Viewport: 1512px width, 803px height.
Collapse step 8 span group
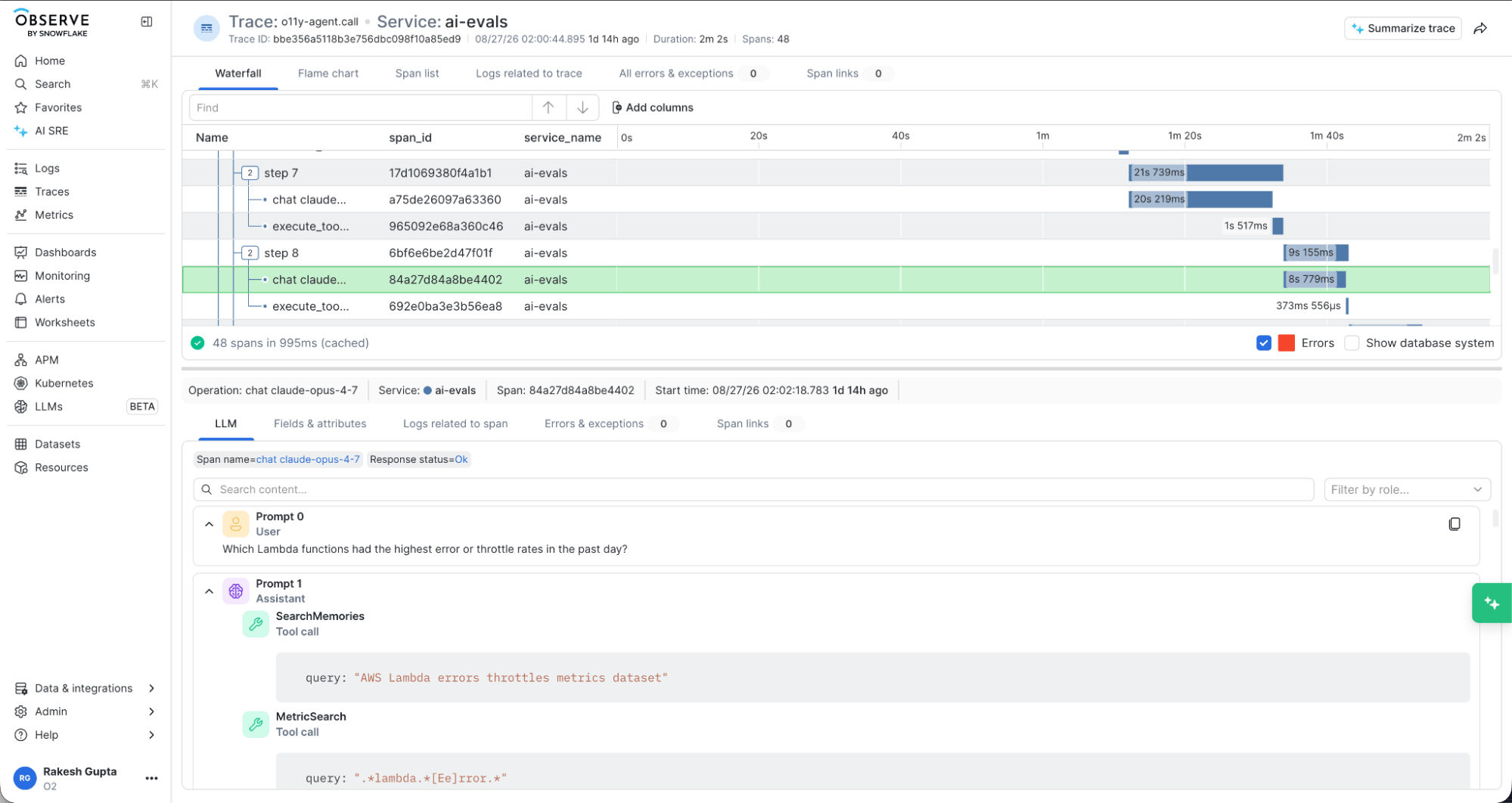coord(250,253)
